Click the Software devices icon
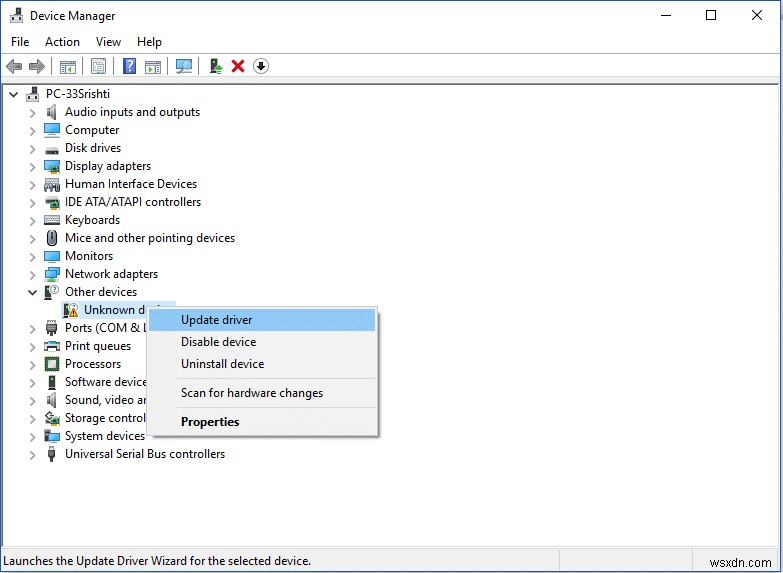The image size is (783, 573). pos(51,382)
